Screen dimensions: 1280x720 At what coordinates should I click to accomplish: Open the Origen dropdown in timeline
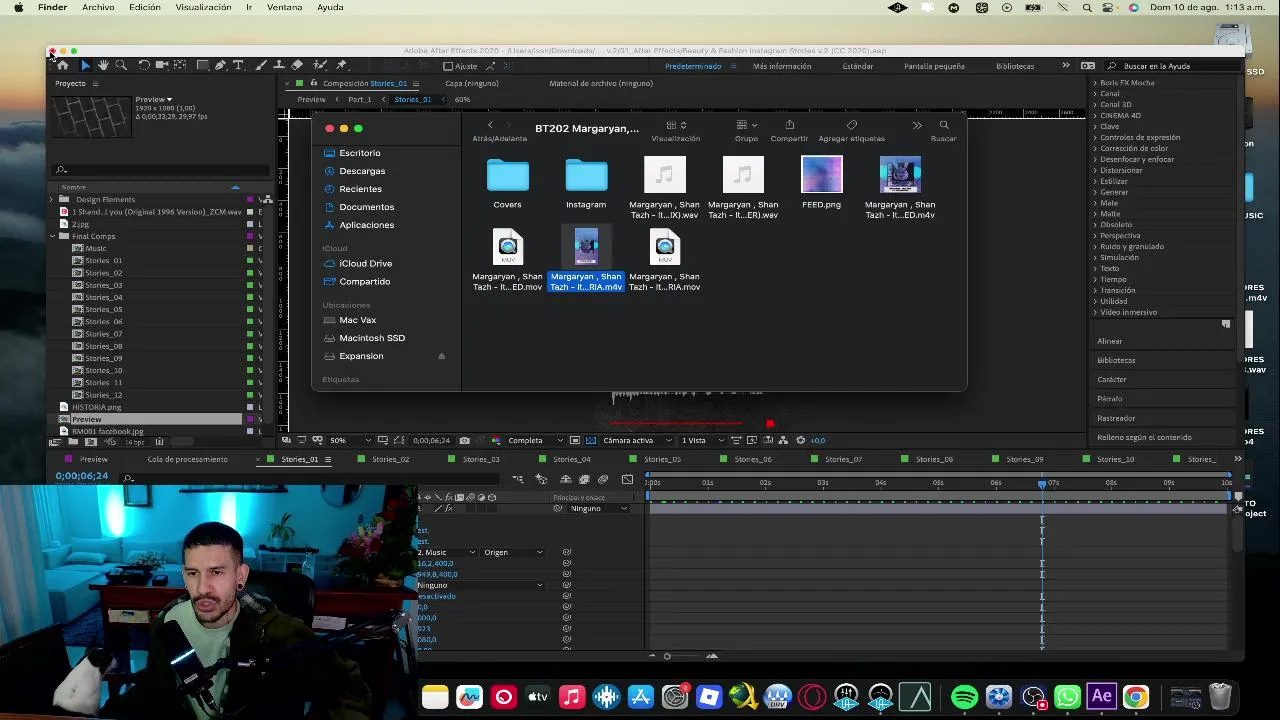(513, 552)
